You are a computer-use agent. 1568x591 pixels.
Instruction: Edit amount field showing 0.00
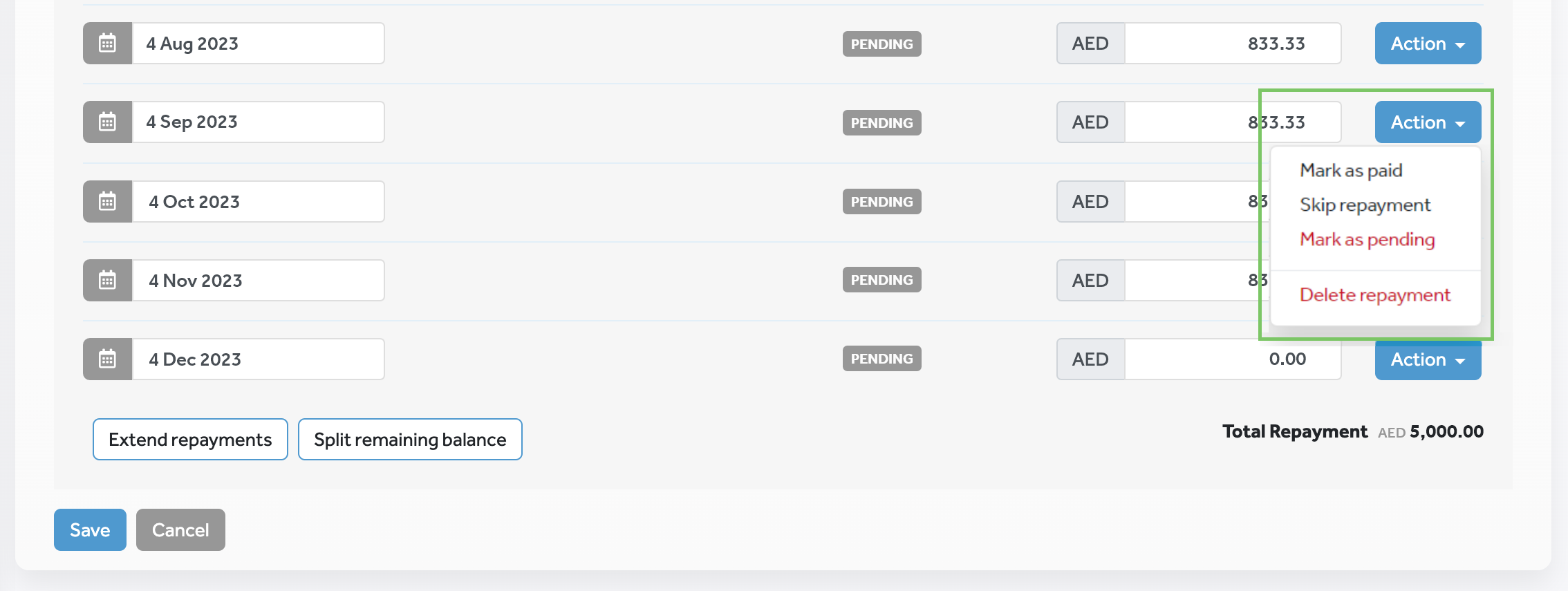tap(1232, 359)
